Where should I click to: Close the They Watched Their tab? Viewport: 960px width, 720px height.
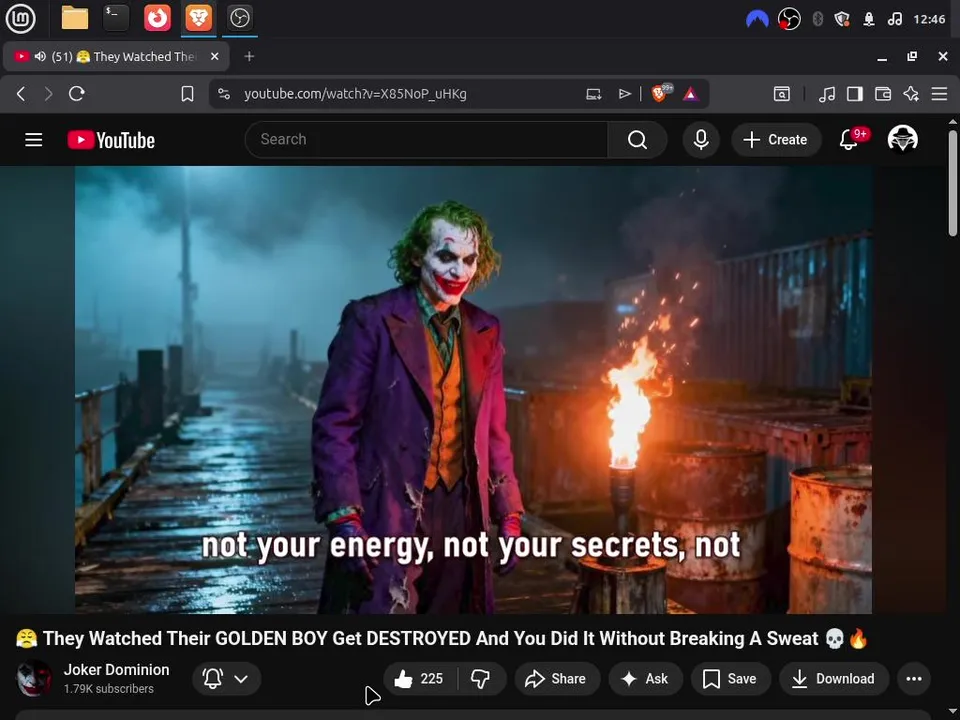[214, 56]
